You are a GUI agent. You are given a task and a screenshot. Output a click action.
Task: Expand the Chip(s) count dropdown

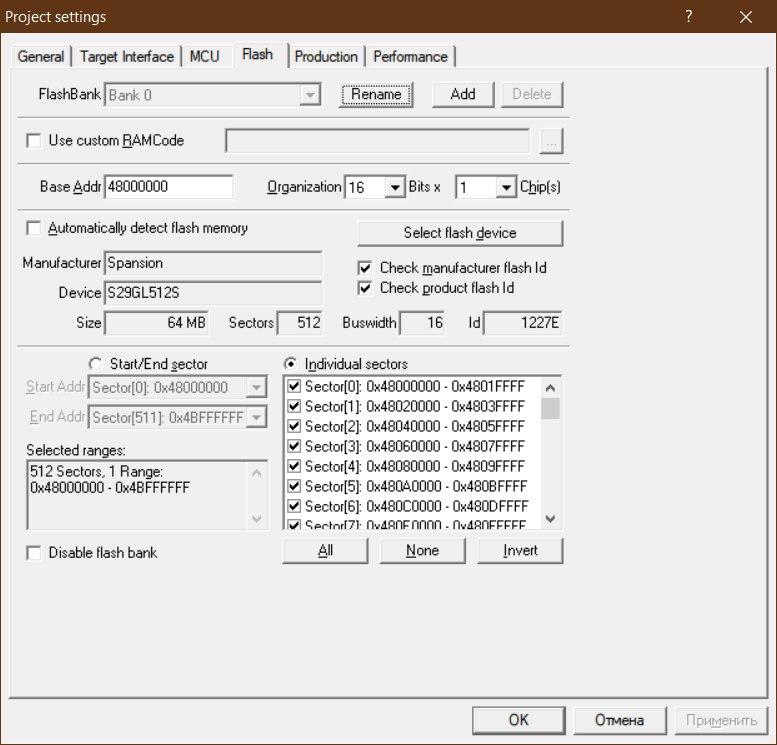pos(505,187)
